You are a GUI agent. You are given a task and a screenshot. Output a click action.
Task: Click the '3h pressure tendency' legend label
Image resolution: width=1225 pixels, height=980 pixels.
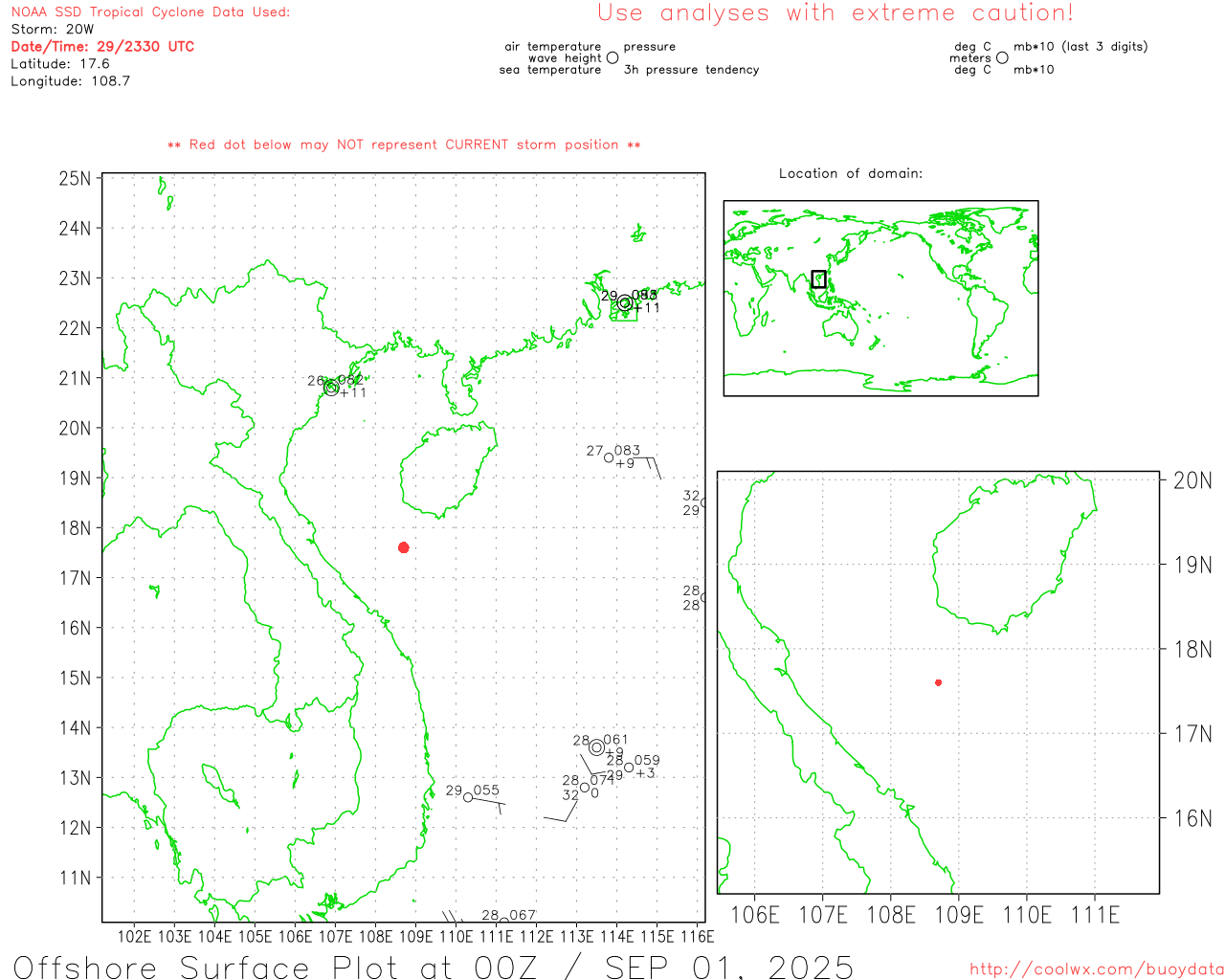[691, 70]
